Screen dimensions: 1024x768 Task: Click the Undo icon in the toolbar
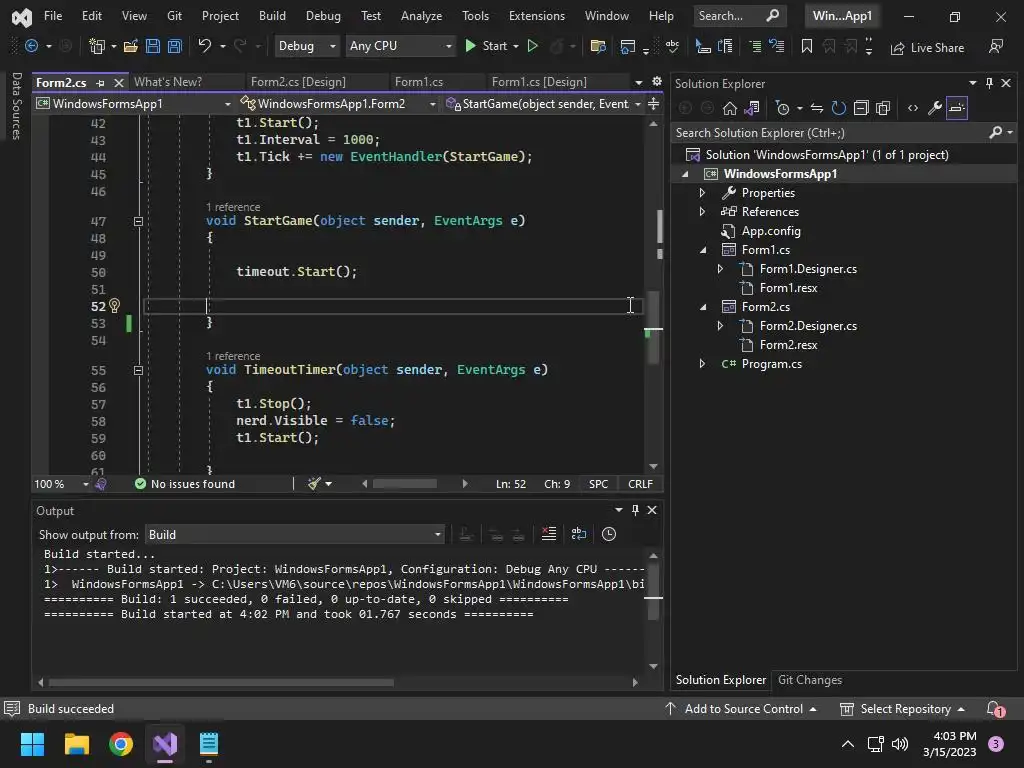205,46
